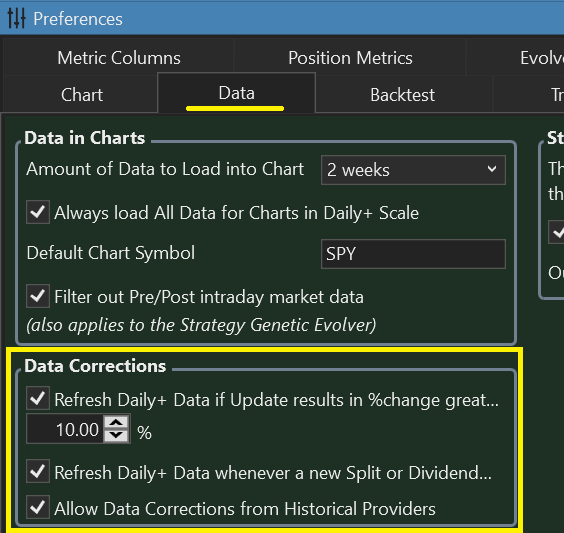The width and height of the screenshot is (564, 533).
Task: Click the Default Chart Symbol field showing SPY
Action: coord(413,254)
